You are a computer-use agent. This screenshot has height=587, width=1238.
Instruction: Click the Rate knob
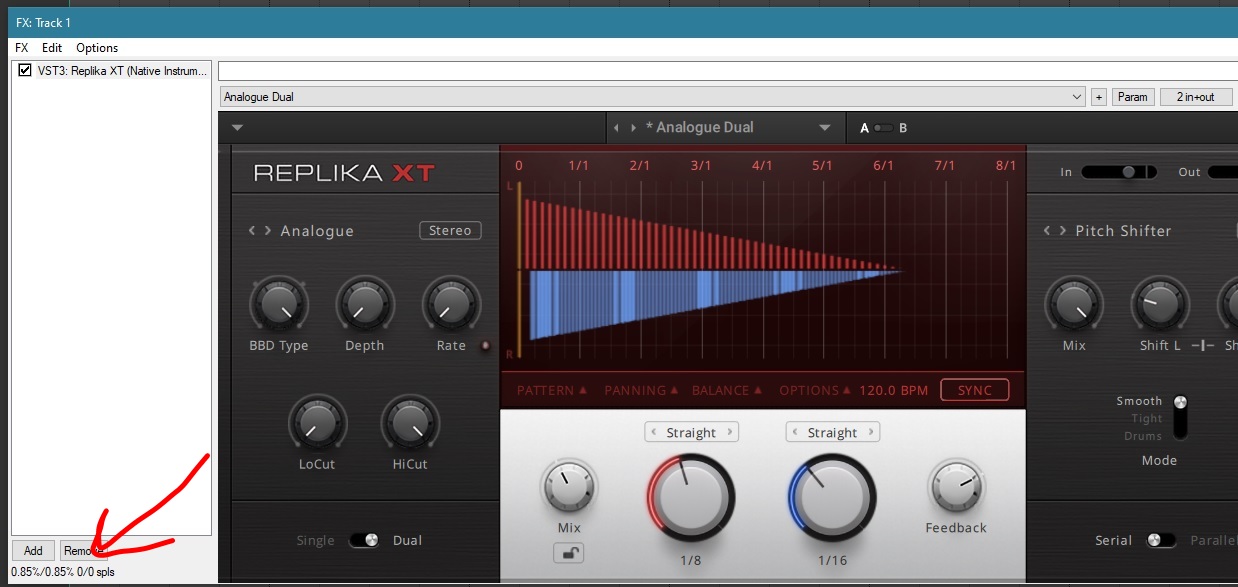451,305
